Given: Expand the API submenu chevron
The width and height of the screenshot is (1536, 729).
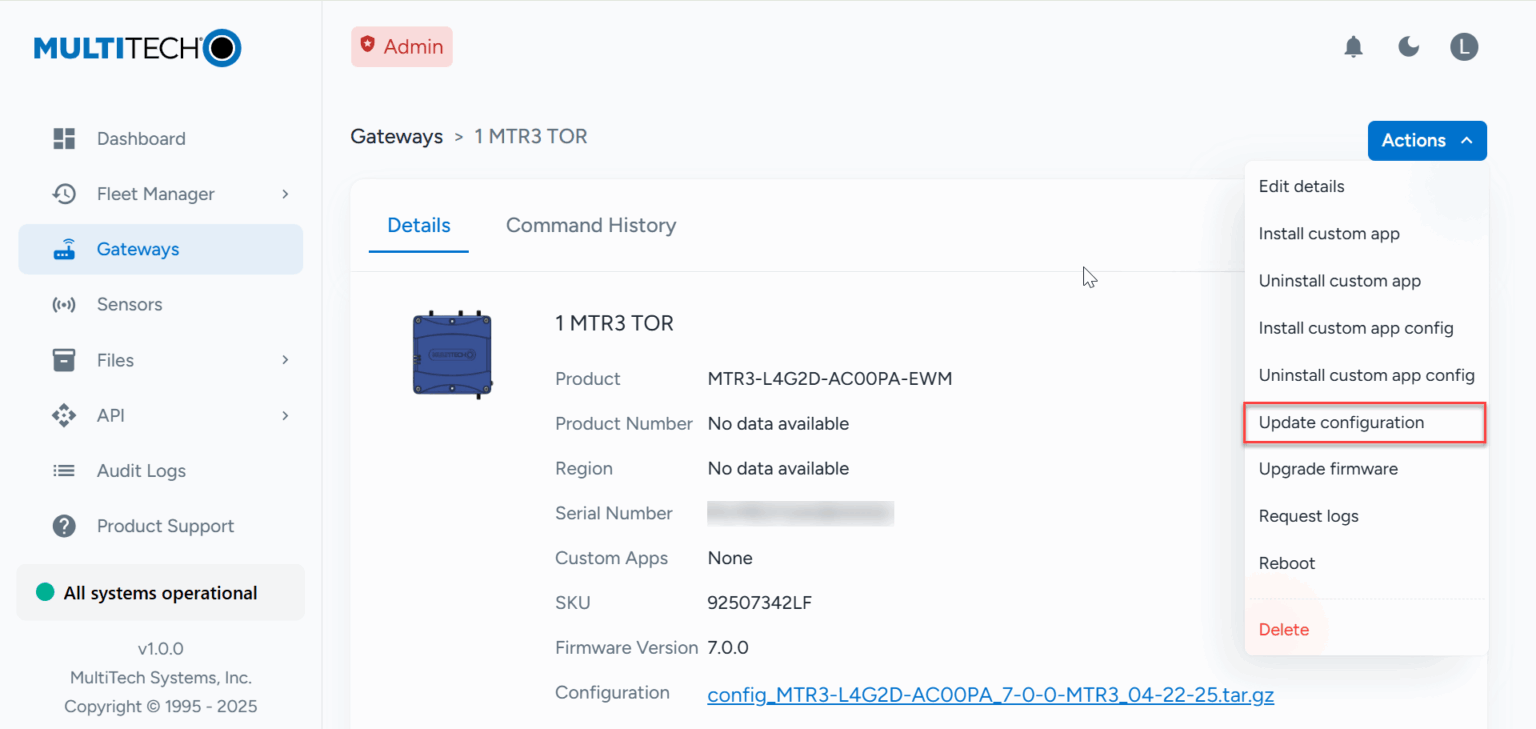Looking at the screenshot, I should click(x=285, y=415).
